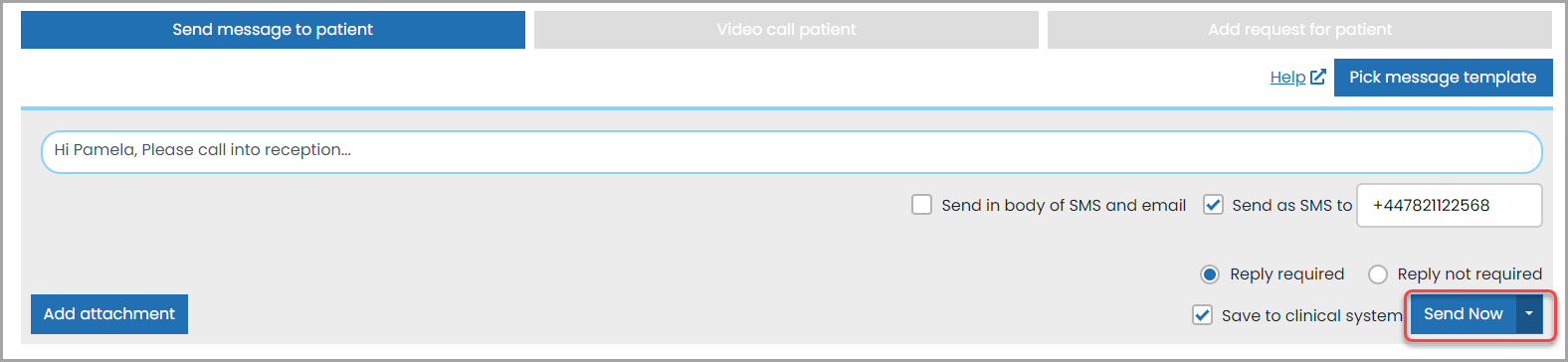
Task: Expand the Send Now dropdown arrow
Action: pos(1529,314)
